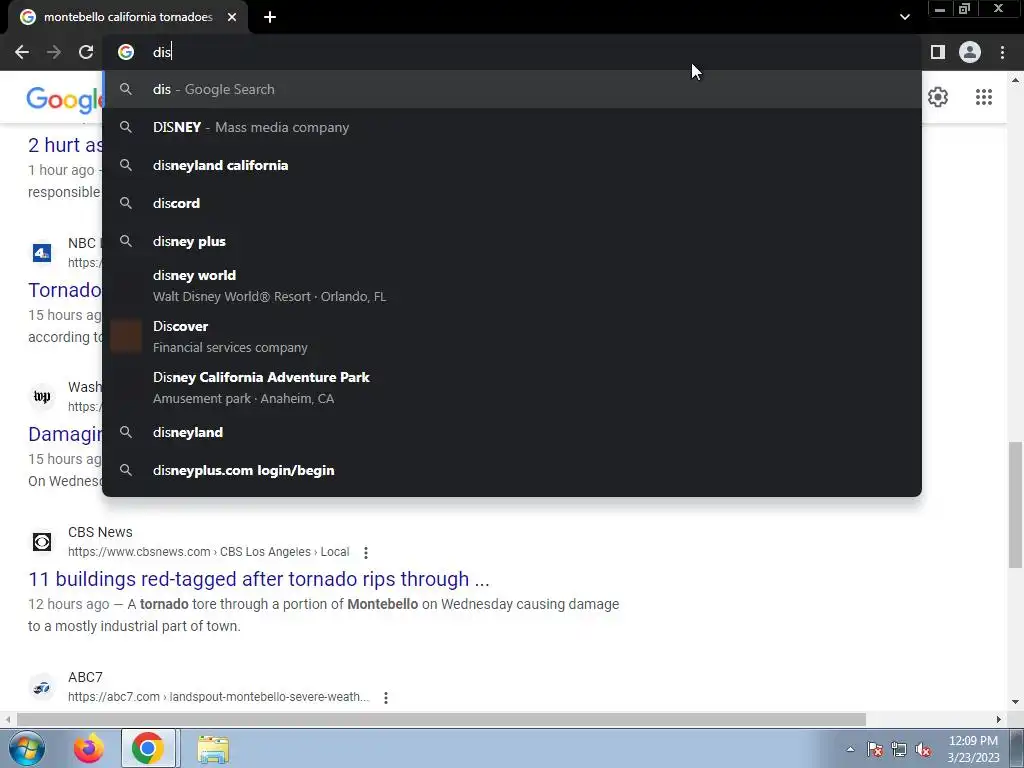Open a new browser tab
1024x768 pixels.
[x=270, y=17]
